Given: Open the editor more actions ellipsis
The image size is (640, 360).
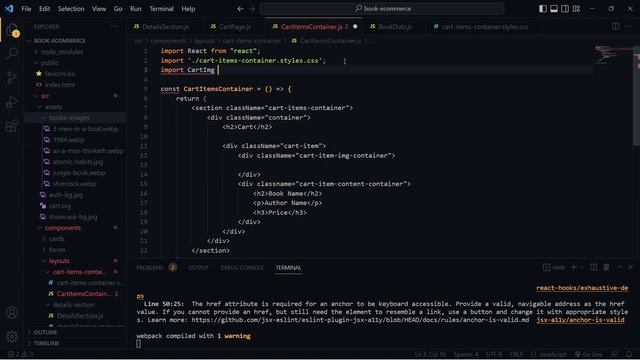Looking at the screenshot, I should (629, 27).
